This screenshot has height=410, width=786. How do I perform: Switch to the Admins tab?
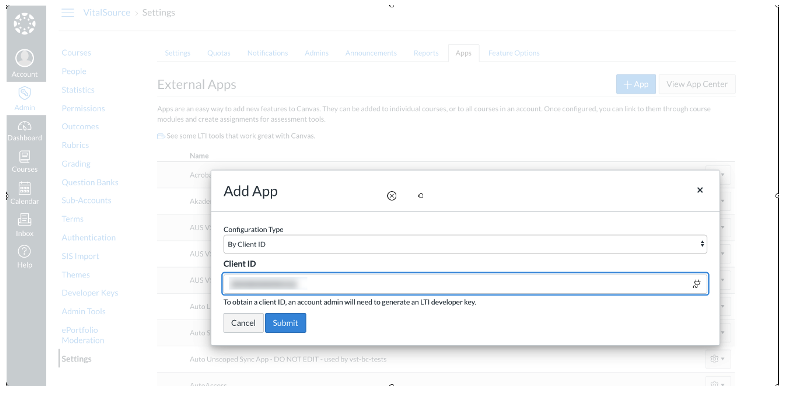(316, 53)
